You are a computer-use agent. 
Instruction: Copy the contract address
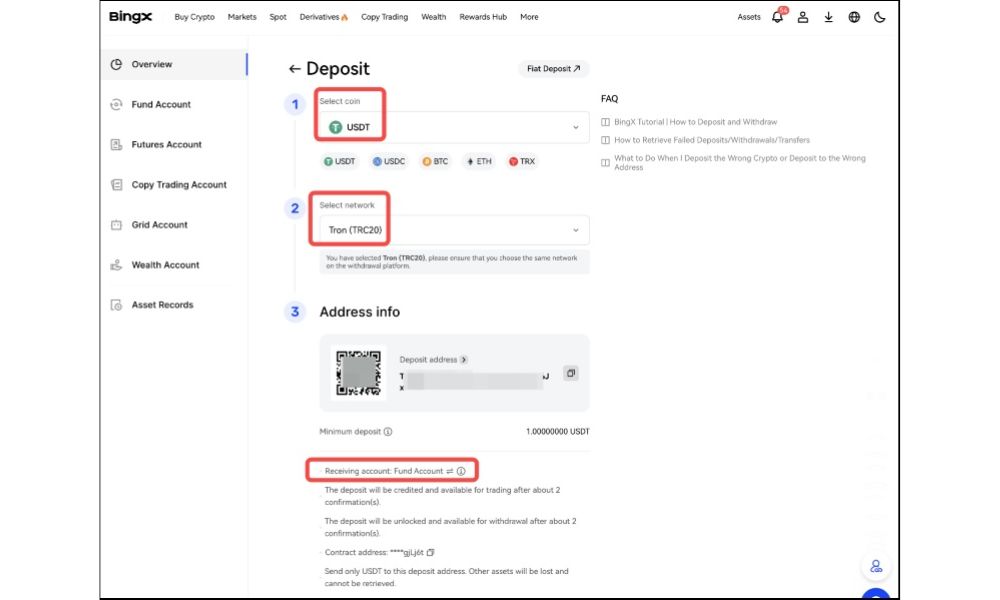431,552
